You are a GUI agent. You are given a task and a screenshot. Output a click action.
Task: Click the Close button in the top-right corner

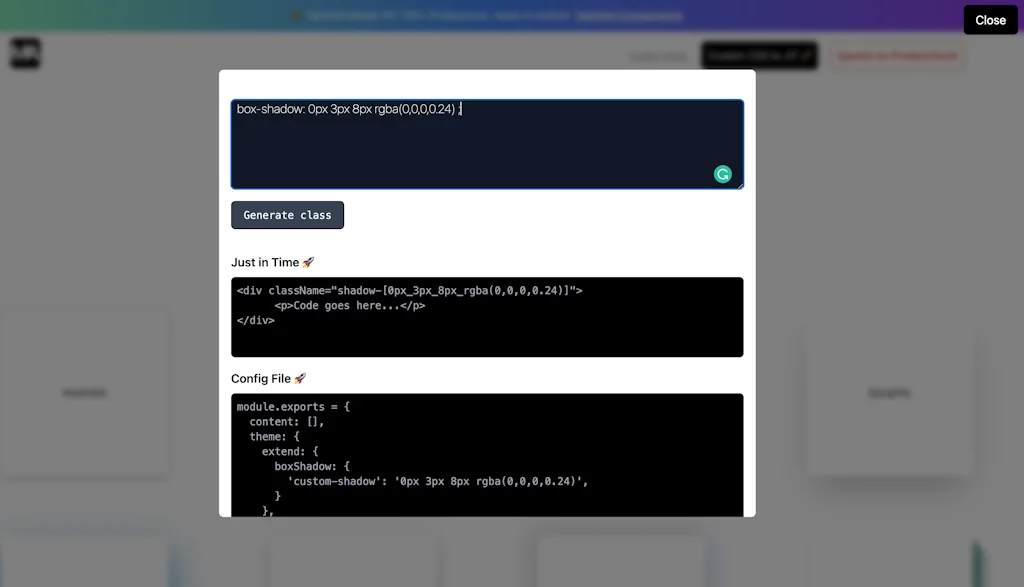[x=989, y=20]
